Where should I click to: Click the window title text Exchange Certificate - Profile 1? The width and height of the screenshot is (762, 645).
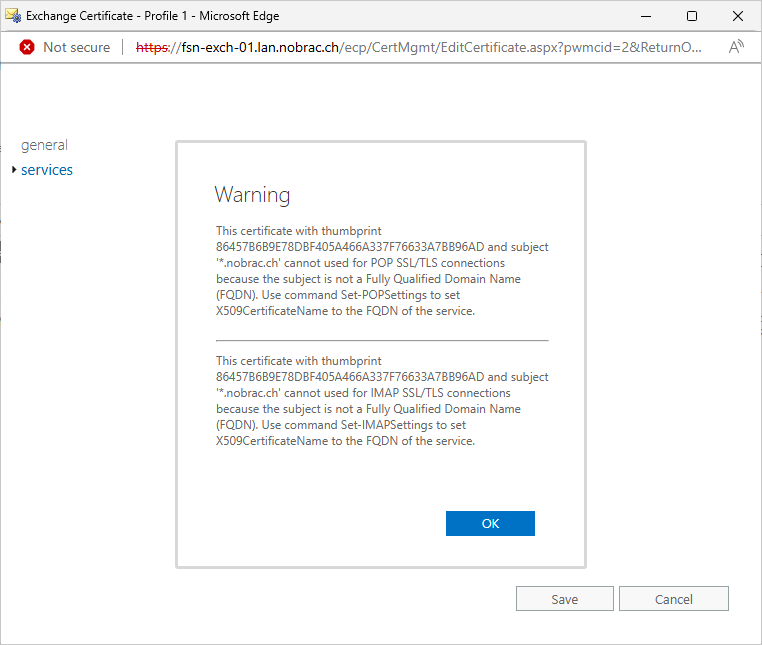pos(106,16)
